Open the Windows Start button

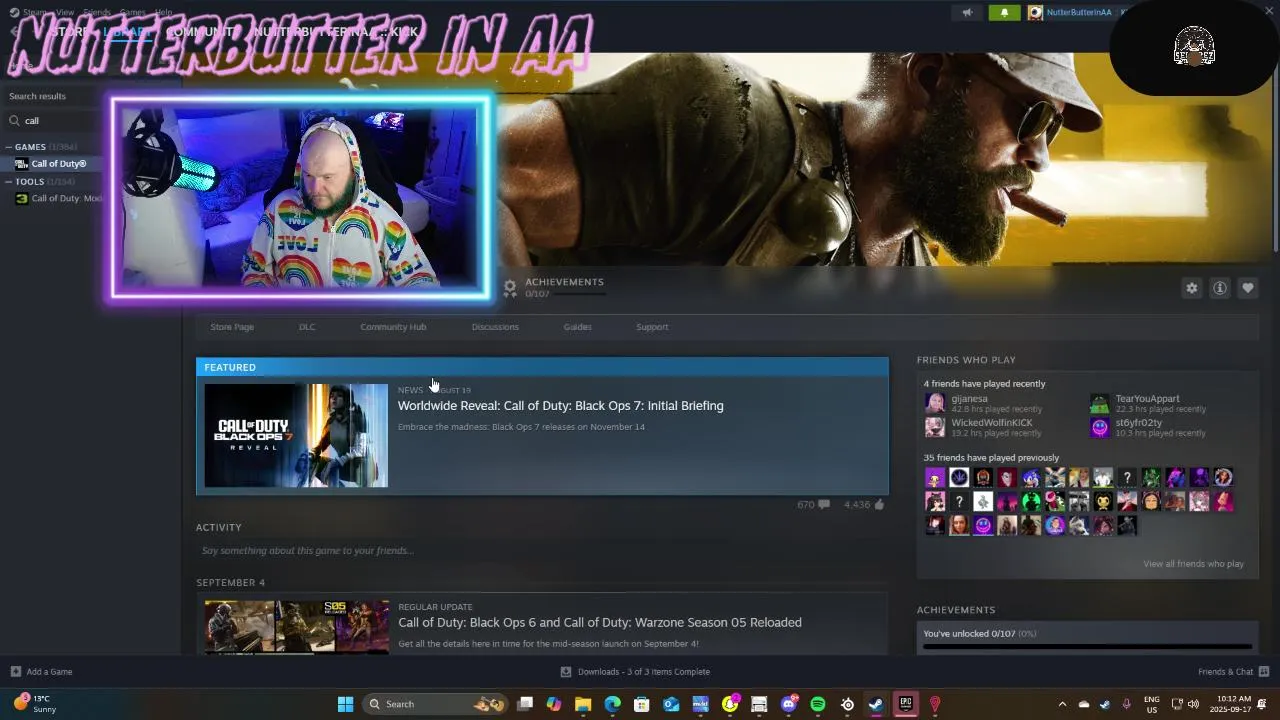pyautogui.click(x=345, y=704)
